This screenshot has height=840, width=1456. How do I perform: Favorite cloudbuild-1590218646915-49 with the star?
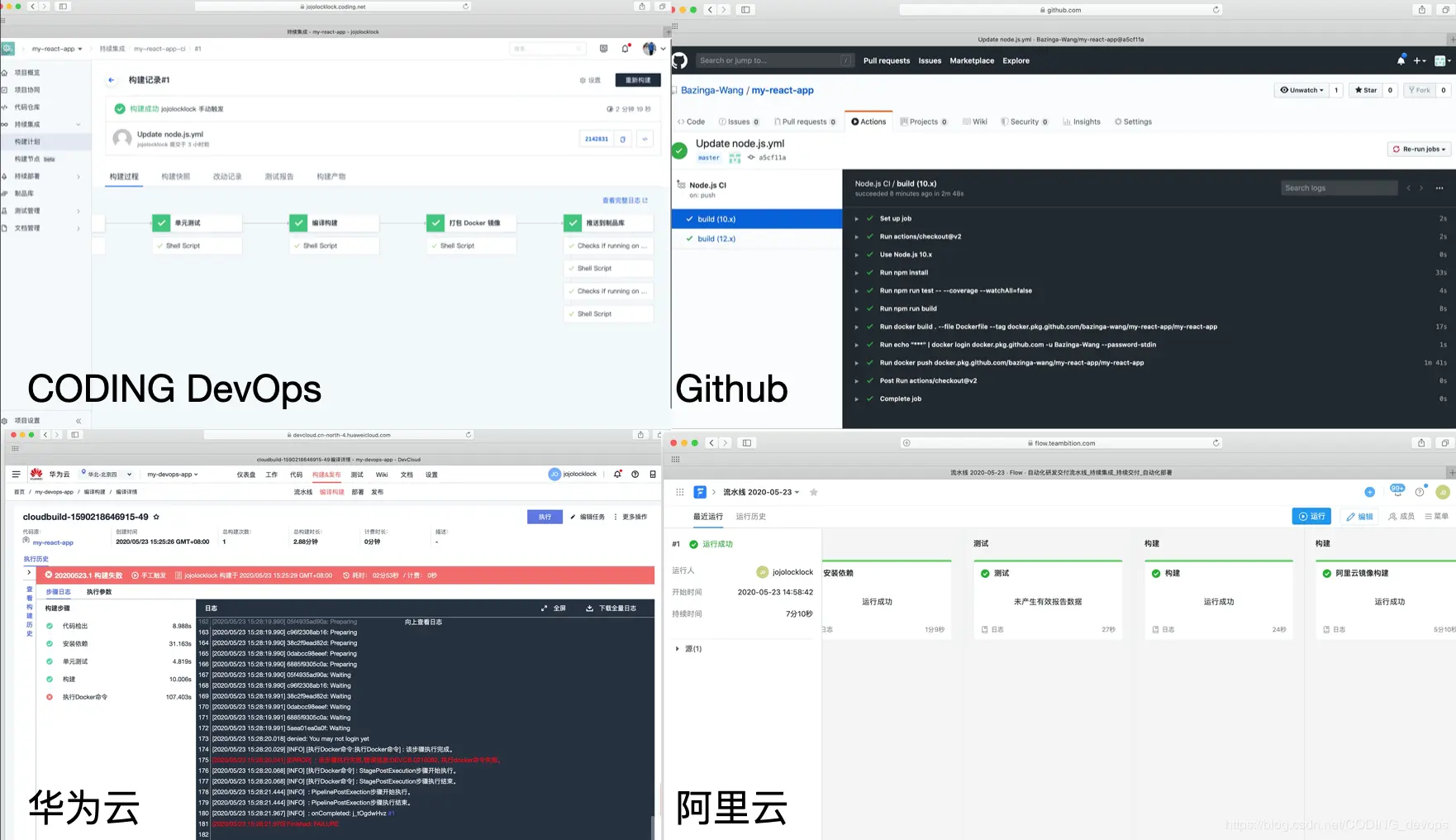coord(156,518)
